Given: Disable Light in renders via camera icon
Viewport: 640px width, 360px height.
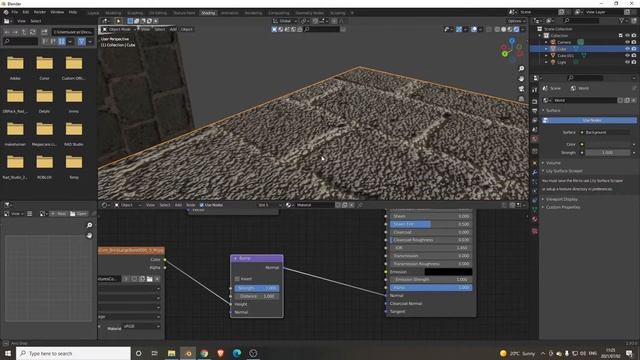Looking at the screenshot, I should tap(634, 62).
